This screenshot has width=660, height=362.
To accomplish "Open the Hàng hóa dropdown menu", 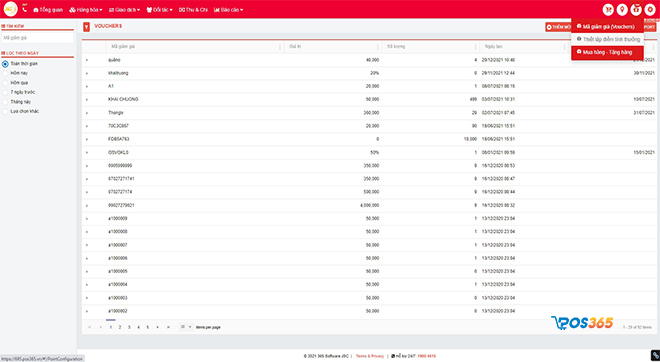I will [x=86, y=10].
